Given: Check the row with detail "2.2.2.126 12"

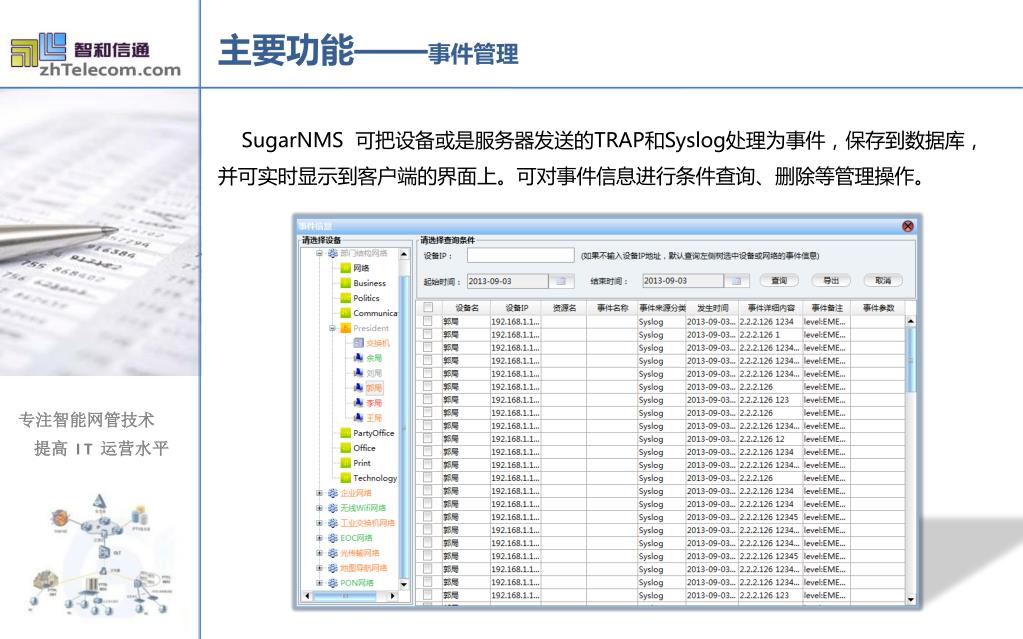Looking at the screenshot, I should [x=428, y=439].
